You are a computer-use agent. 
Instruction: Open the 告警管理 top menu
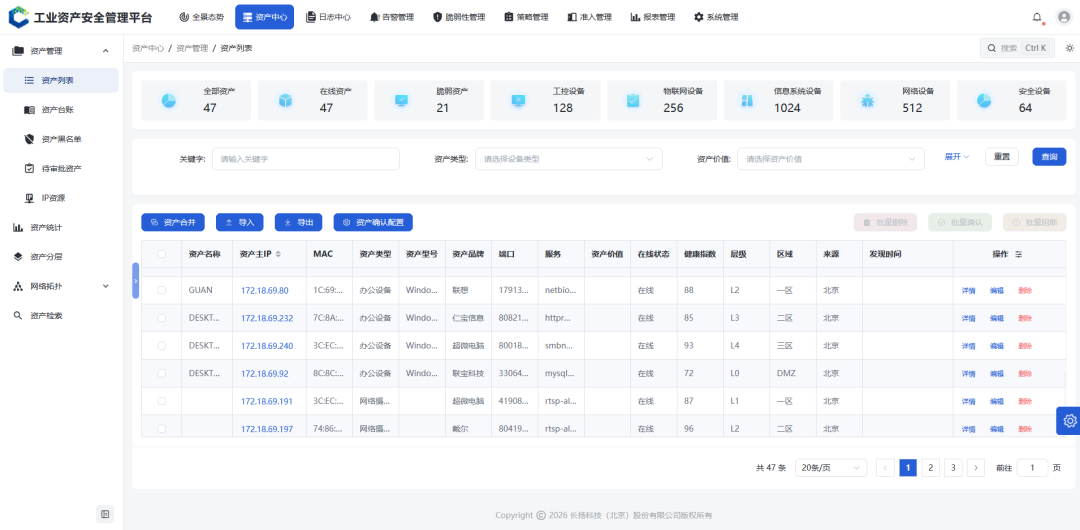coord(391,17)
